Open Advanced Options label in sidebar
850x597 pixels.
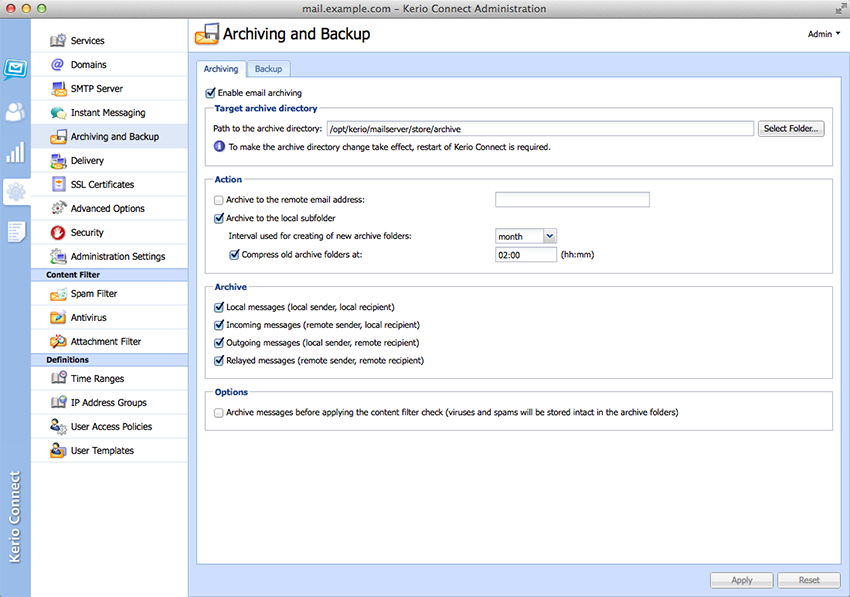(108, 209)
